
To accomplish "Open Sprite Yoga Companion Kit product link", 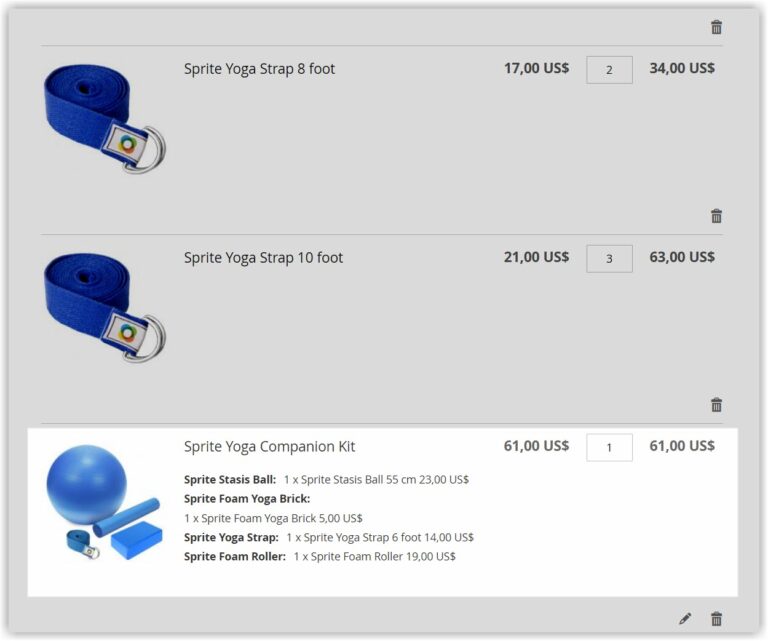I will pyautogui.click(x=269, y=447).
